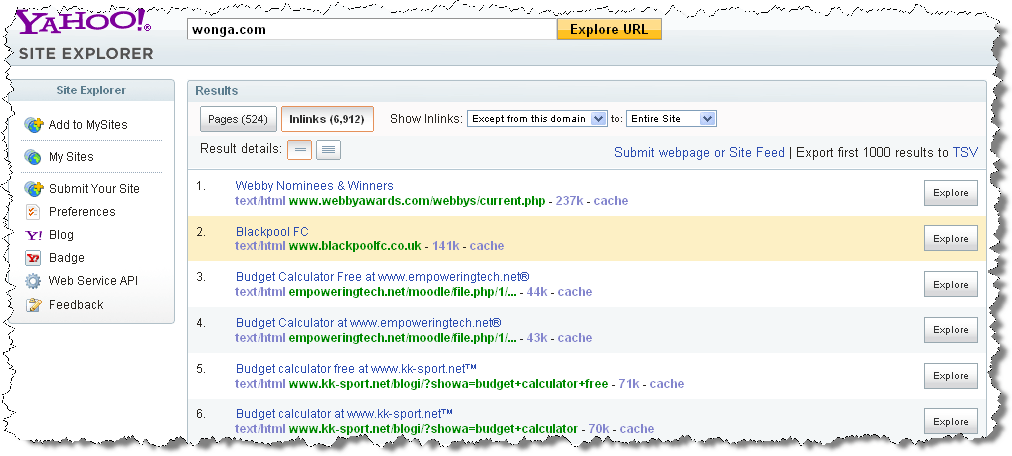This screenshot has width=1012, height=456.
Task: Click the Web Service API gear icon
Action: (33, 281)
